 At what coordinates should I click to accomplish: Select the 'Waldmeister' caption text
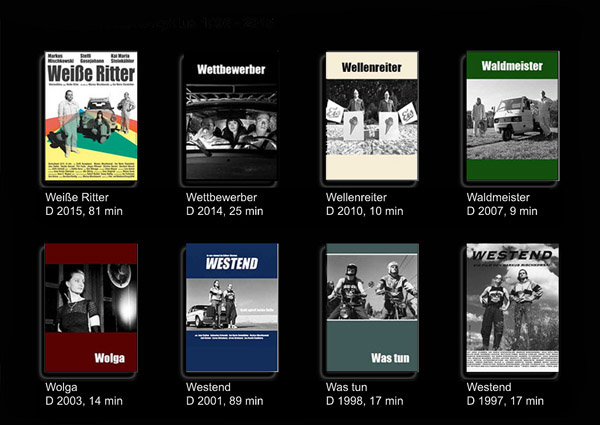(x=499, y=197)
